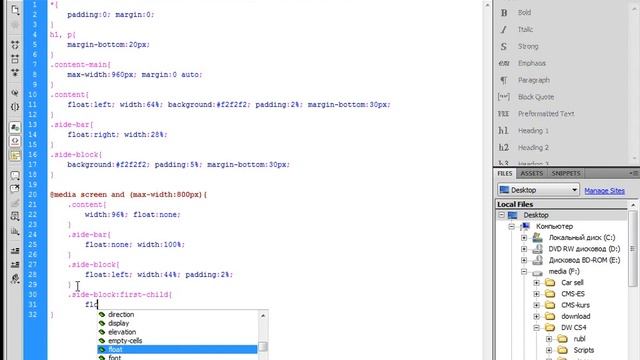The height and width of the screenshot is (360, 640).
Task: Switch to the SNIPPETS tab
Action: pos(566,173)
